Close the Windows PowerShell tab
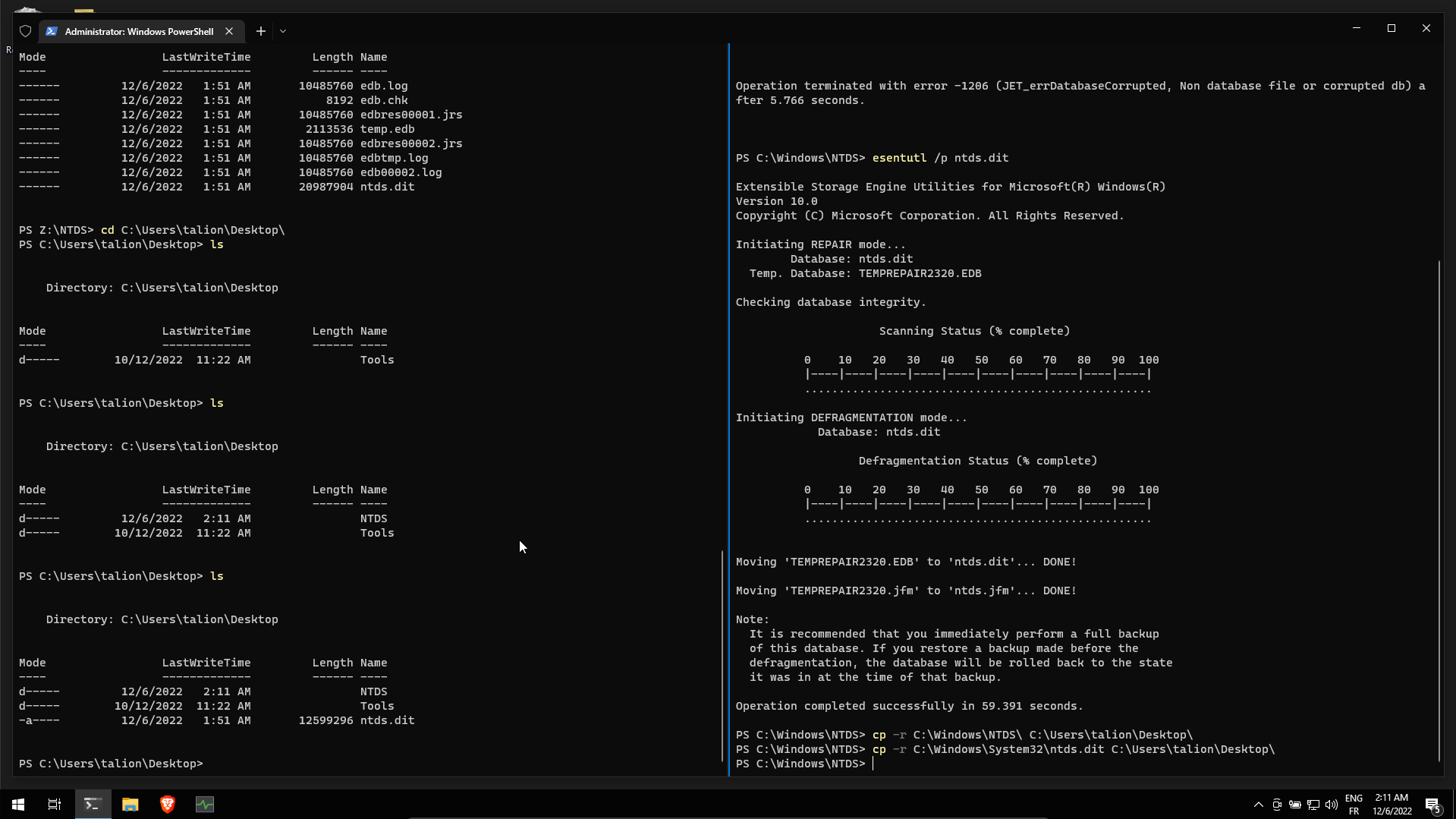This screenshot has height=819, width=1456. click(229, 31)
